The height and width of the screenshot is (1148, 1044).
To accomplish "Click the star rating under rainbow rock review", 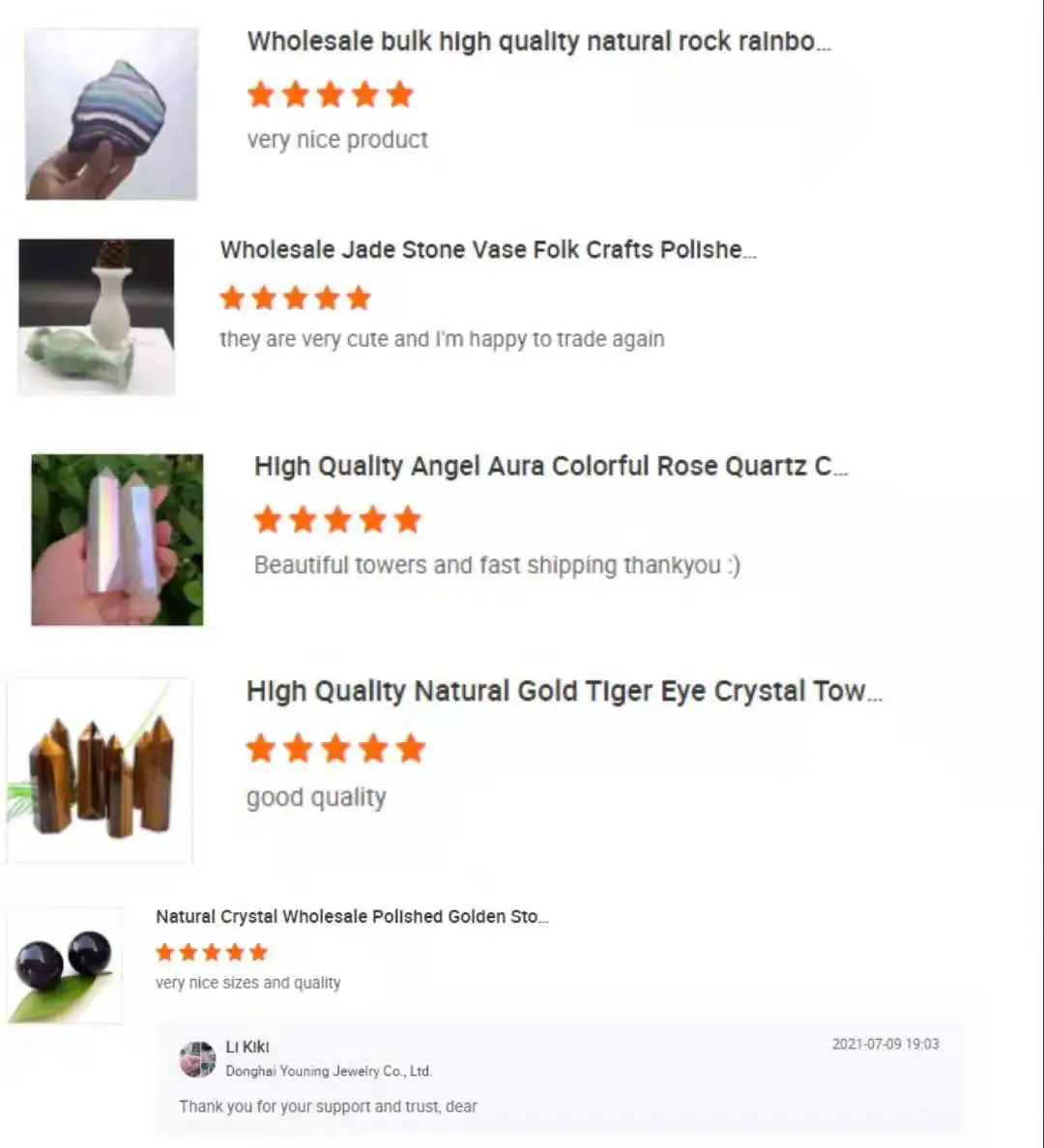I will pos(331,95).
